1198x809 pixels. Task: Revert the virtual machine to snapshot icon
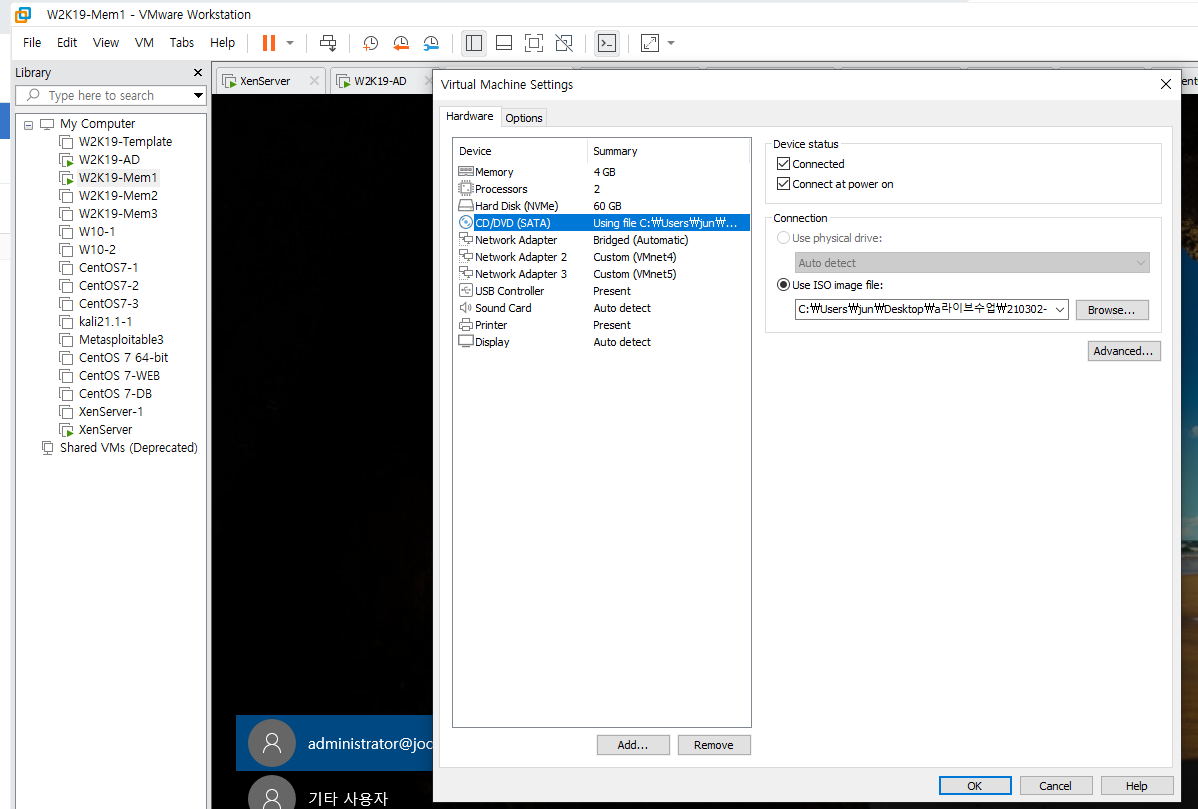pyautogui.click(x=401, y=43)
